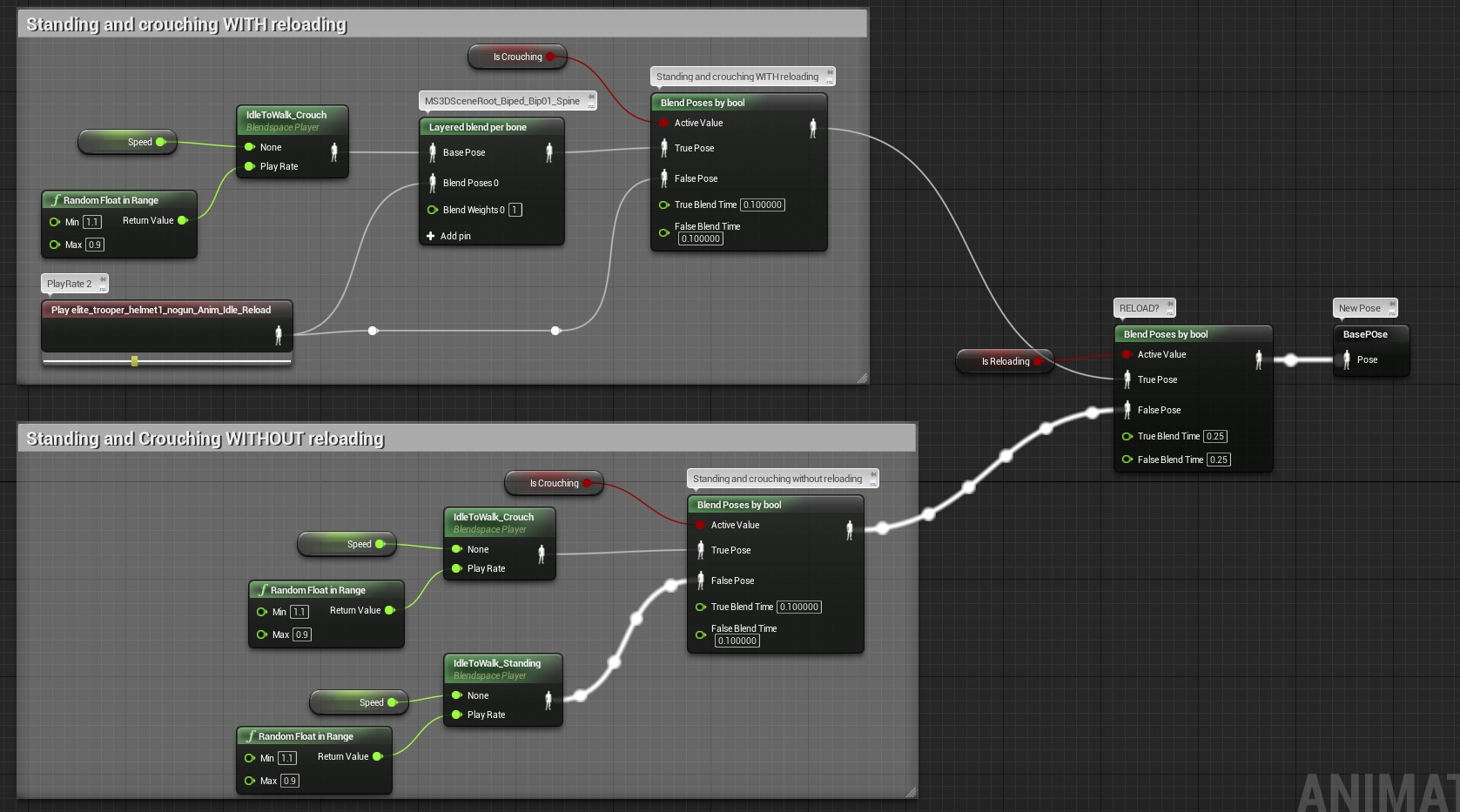
Task: Click the False Blend Time 0.25 green pin
Action: click(1127, 460)
